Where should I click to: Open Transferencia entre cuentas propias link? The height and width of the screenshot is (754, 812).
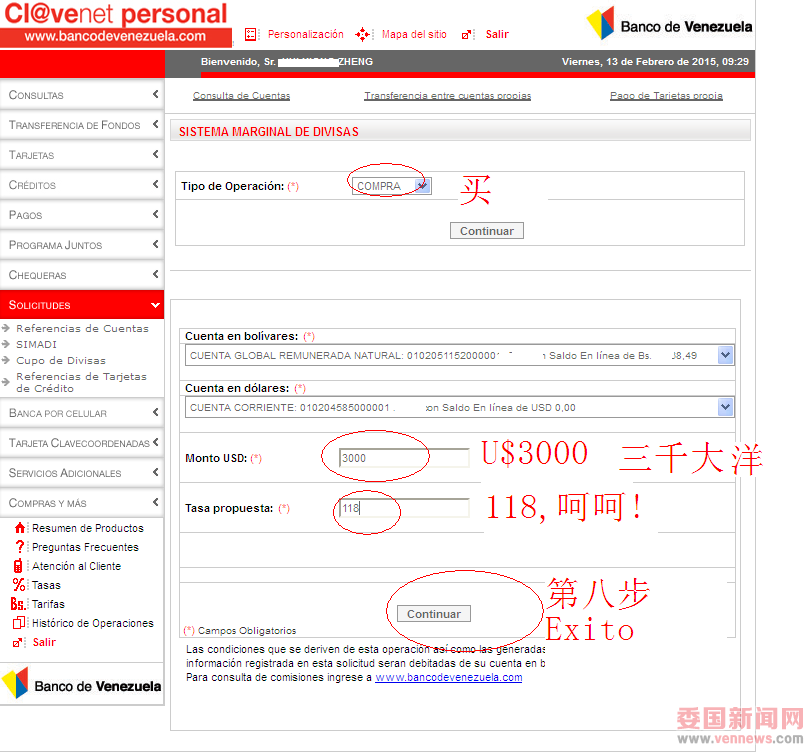[447, 96]
